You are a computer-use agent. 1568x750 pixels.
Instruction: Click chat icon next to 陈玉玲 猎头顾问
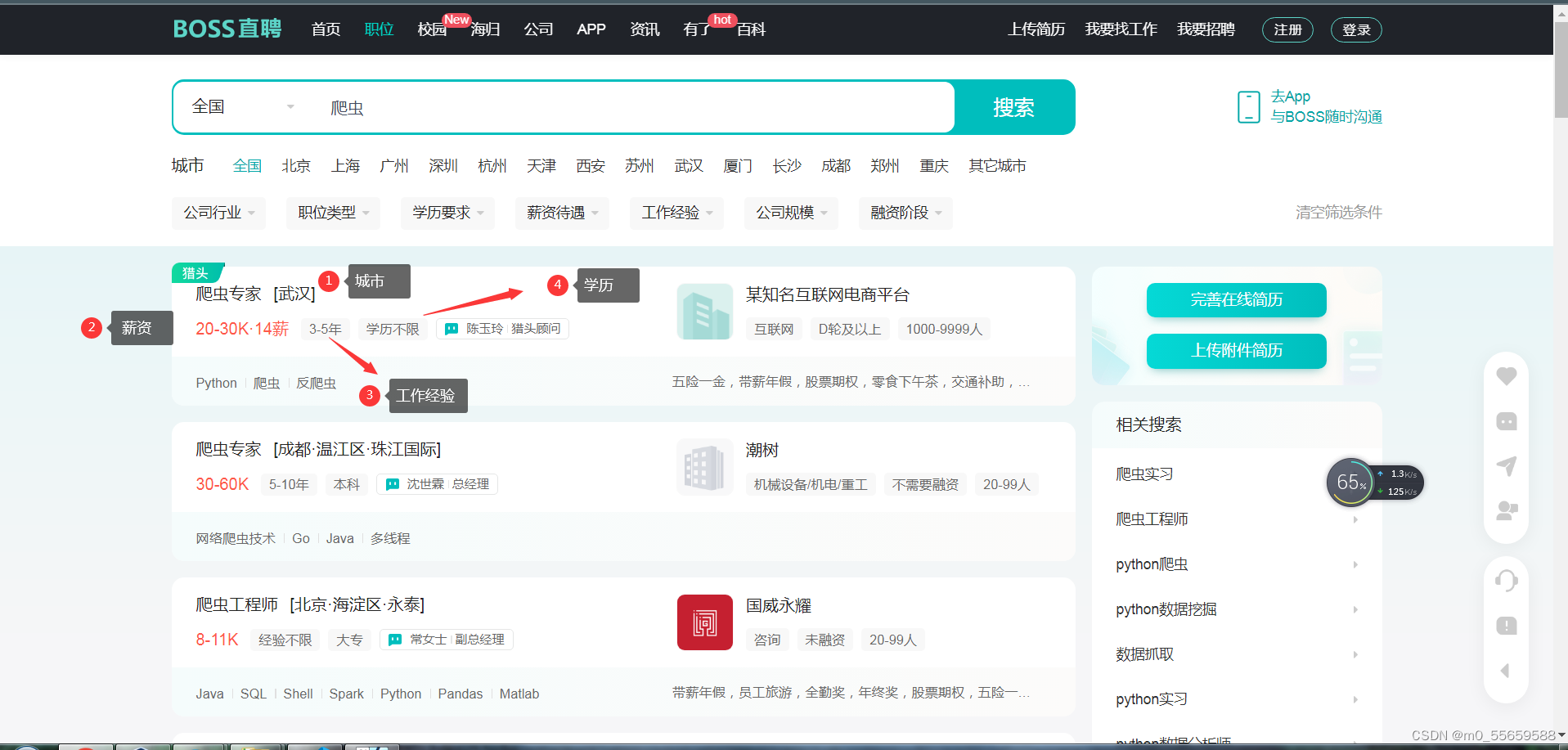pos(452,329)
